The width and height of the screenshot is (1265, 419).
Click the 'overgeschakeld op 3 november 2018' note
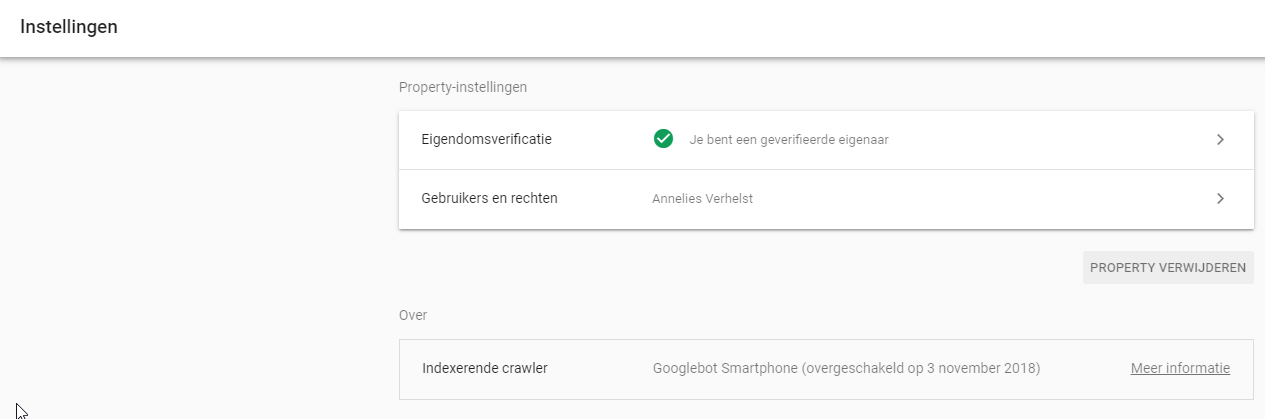(921, 368)
